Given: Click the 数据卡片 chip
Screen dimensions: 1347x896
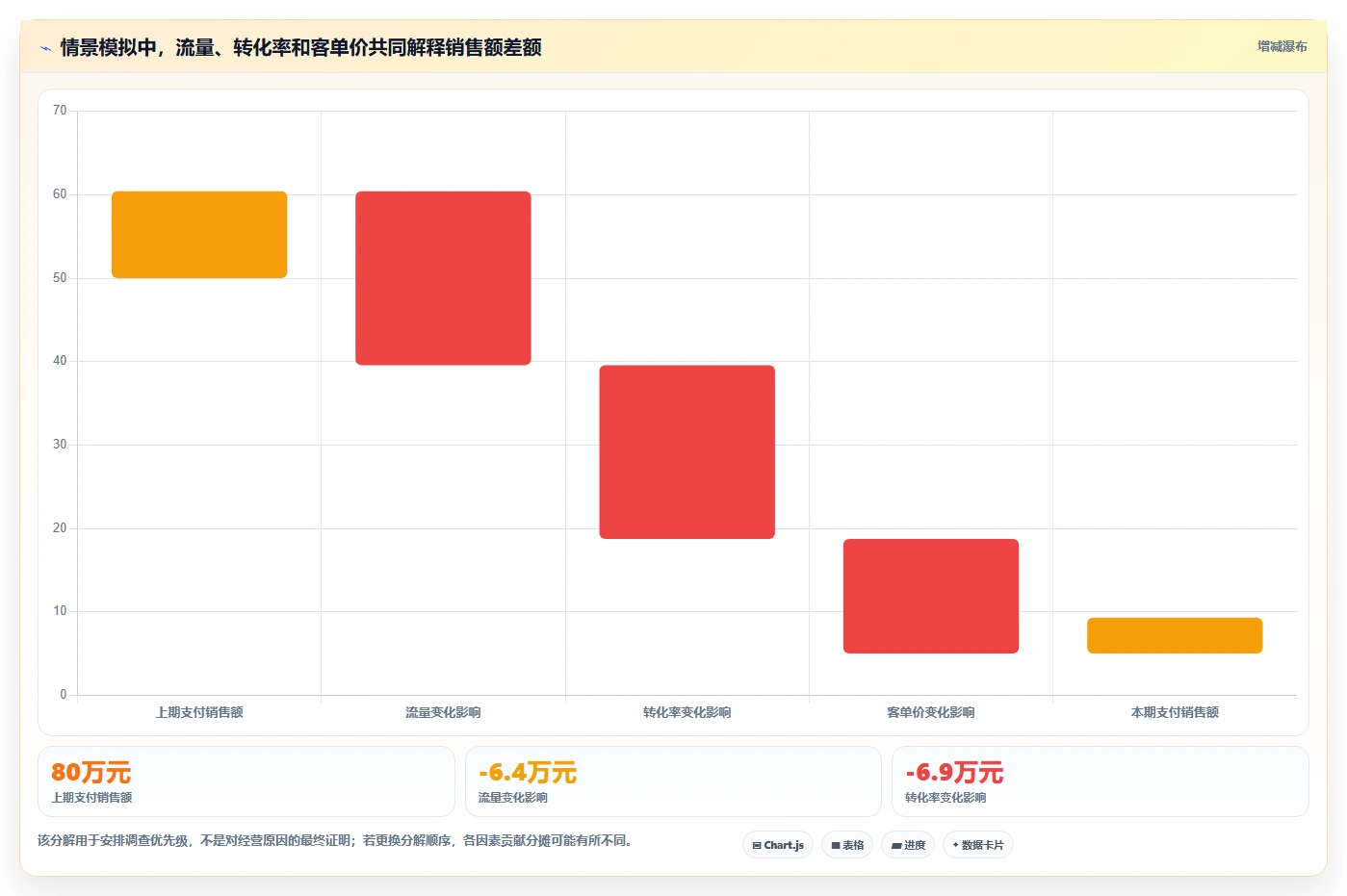Looking at the screenshot, I should pyautogui.click(x=978, y=845).
